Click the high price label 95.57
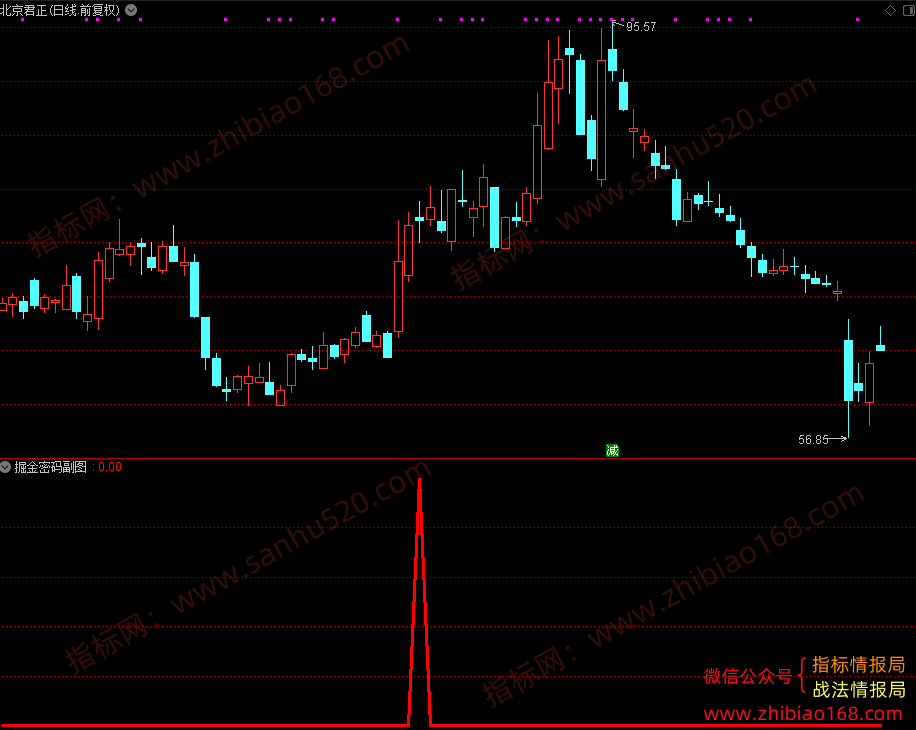 pyautogui.click(x=641, y=26)
